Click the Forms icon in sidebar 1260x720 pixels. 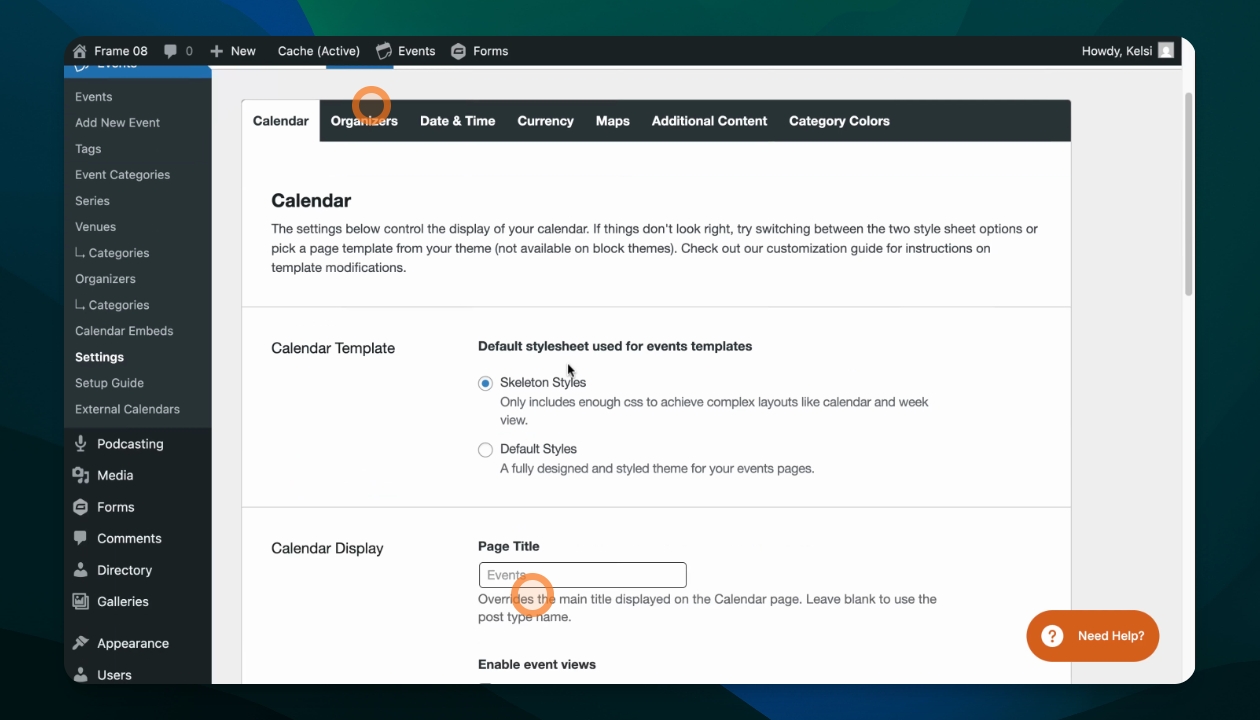click(81, 507)
